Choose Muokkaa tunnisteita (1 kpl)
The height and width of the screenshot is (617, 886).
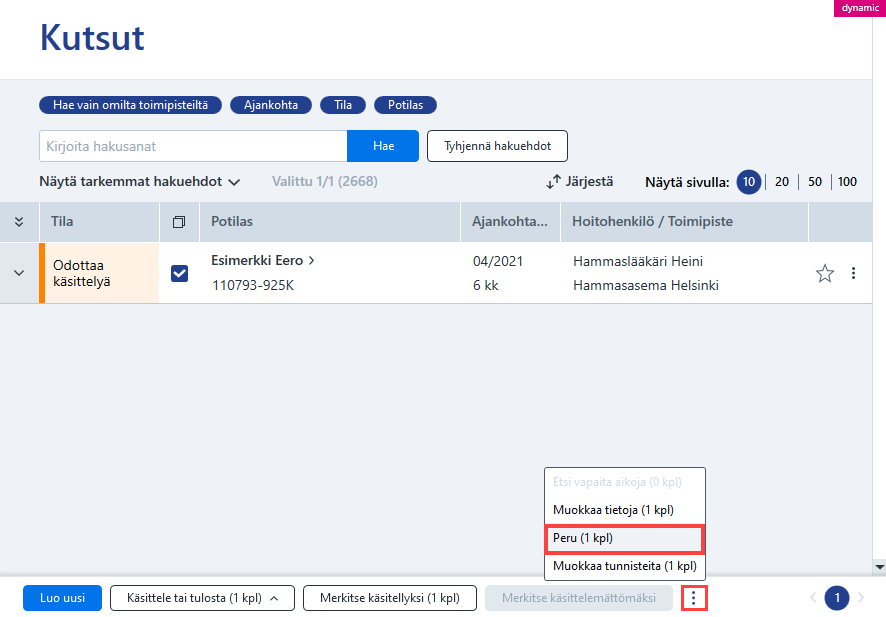(x=624, y=566)
